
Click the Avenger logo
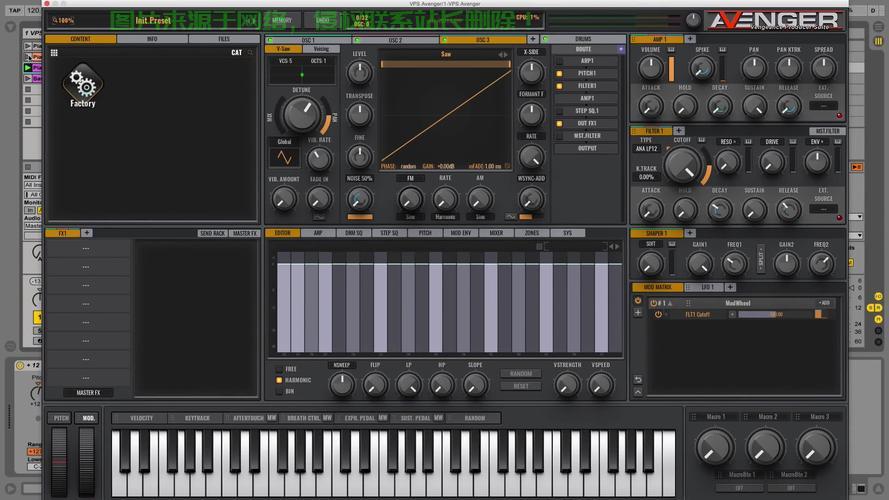click(774, 20)
